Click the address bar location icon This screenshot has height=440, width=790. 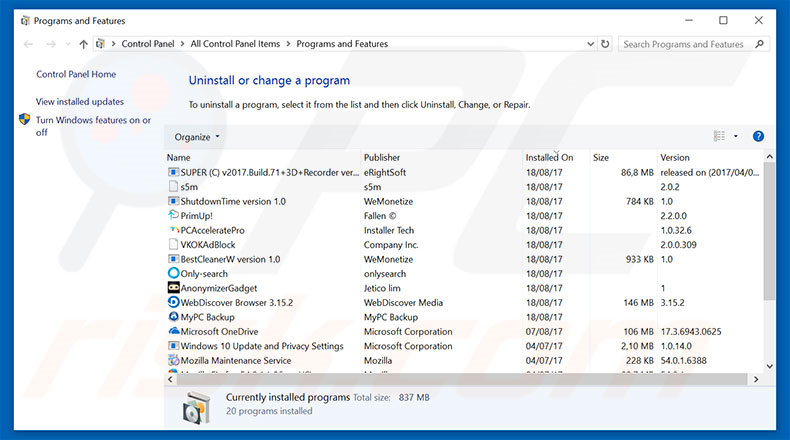pos(100,44)
